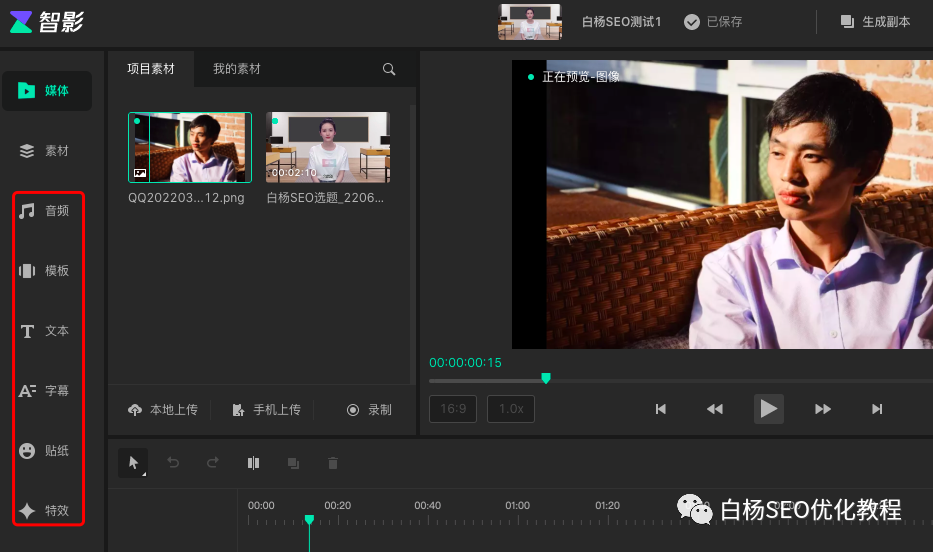Click the split clip icon in timeline toolbar
The image size is (933, 552).
253,463
